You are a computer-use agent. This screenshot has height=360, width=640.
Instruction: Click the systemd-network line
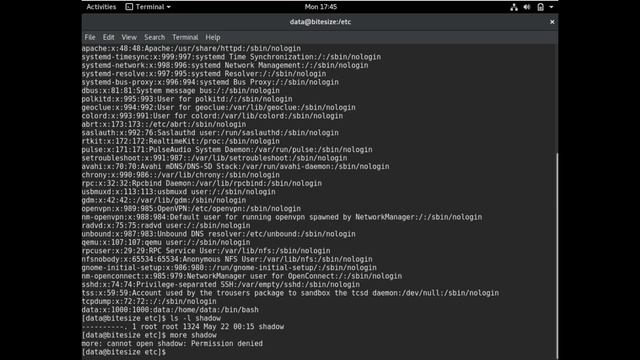tap(225, 65)
